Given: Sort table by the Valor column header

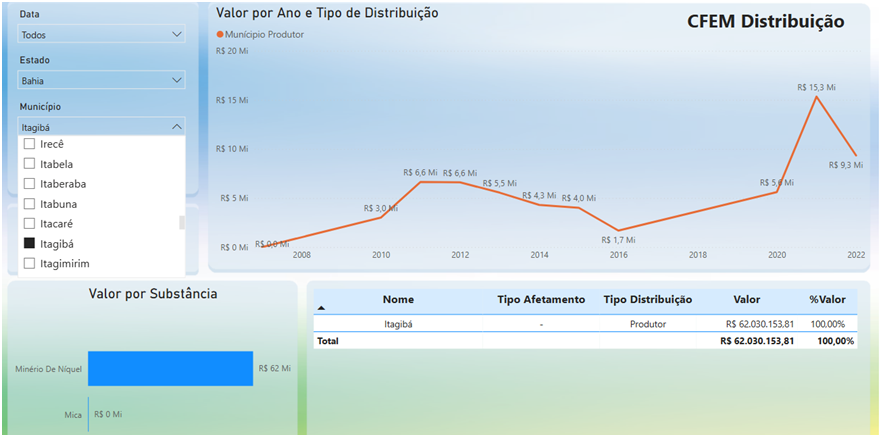Looking at the screenshot, I should point(746,300).
